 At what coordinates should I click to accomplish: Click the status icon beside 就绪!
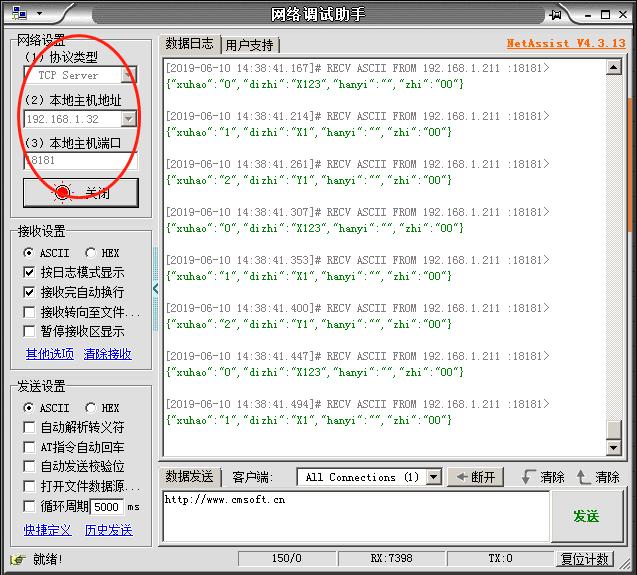[x=17, y=560]
